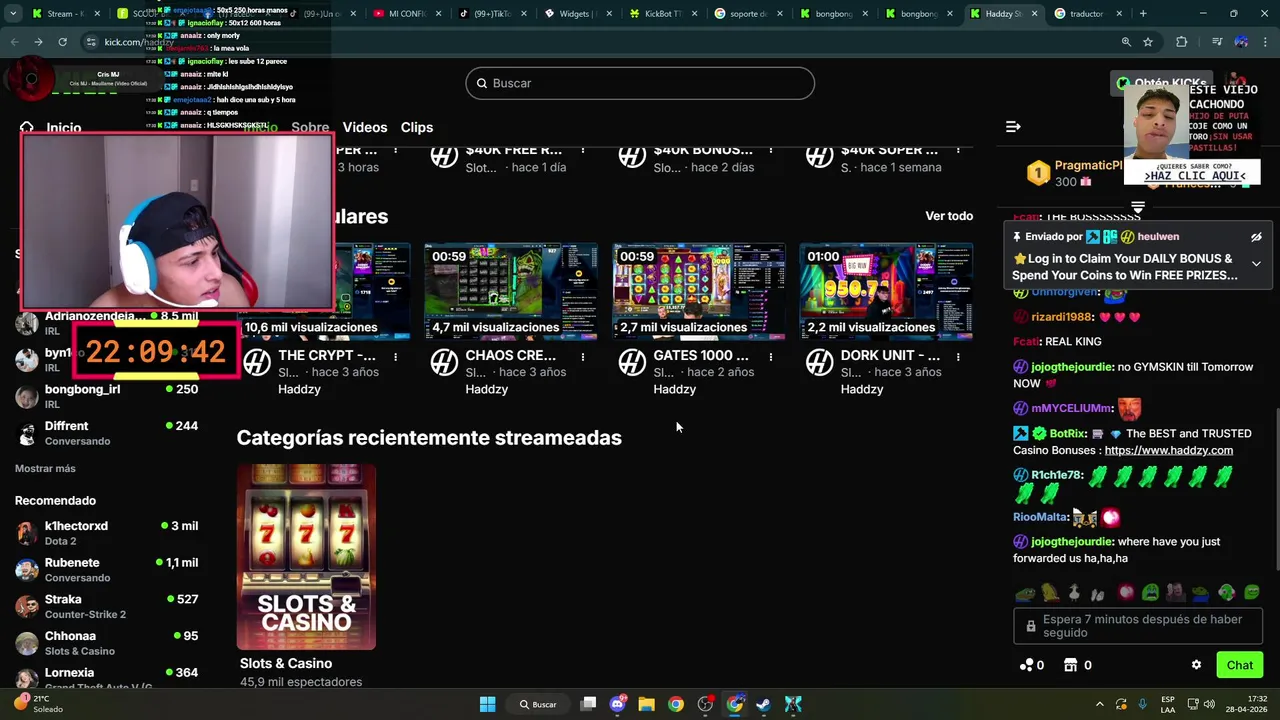The width and height of the screenshot is (1280, 720).
Task: Open Steam from the taskbar
Action: click(x=763, y=704)
